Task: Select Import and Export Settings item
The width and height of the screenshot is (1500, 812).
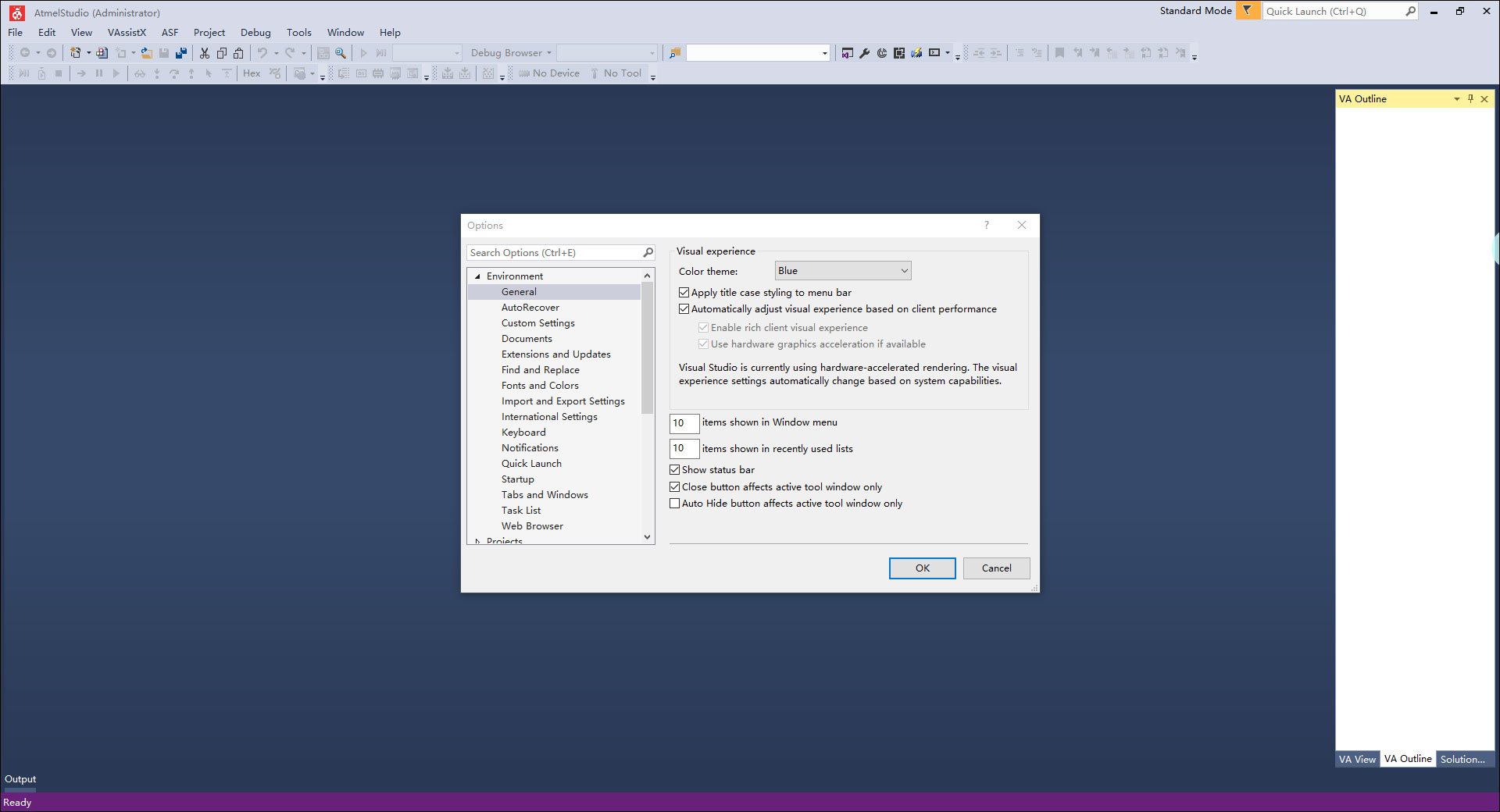Action: coord(562,401)
